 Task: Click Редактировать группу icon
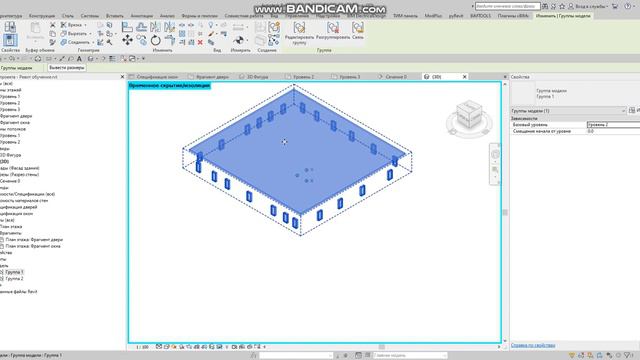(x=299, y=28)
